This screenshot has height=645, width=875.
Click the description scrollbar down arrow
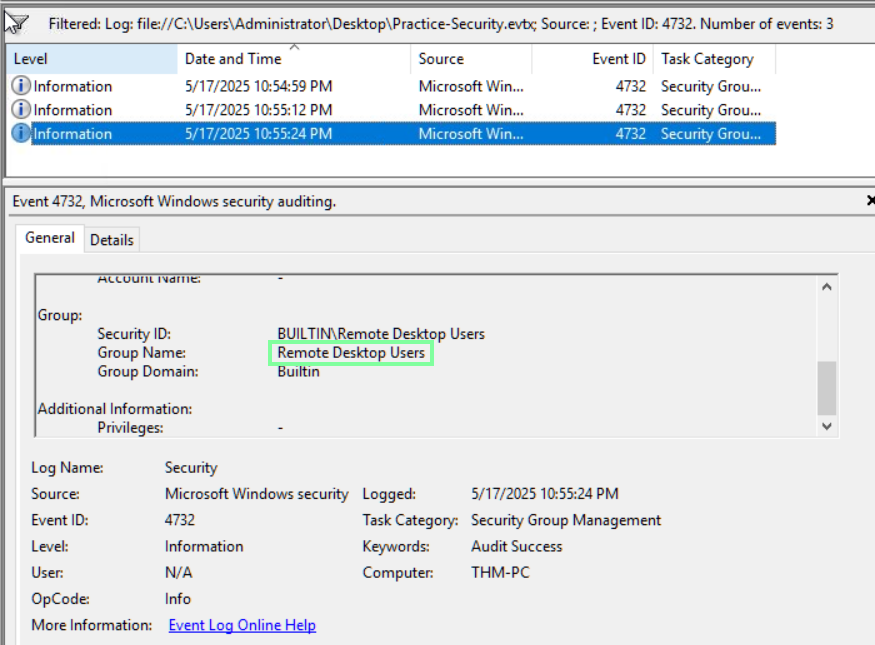tap(826, 425)
